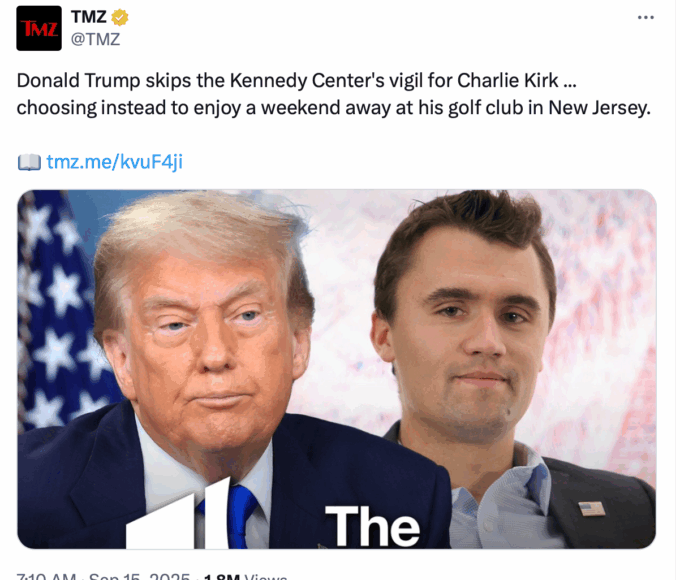Click the TMZ display name
Viewport: 680px width, 580px height.
click(x=89, y=17)
